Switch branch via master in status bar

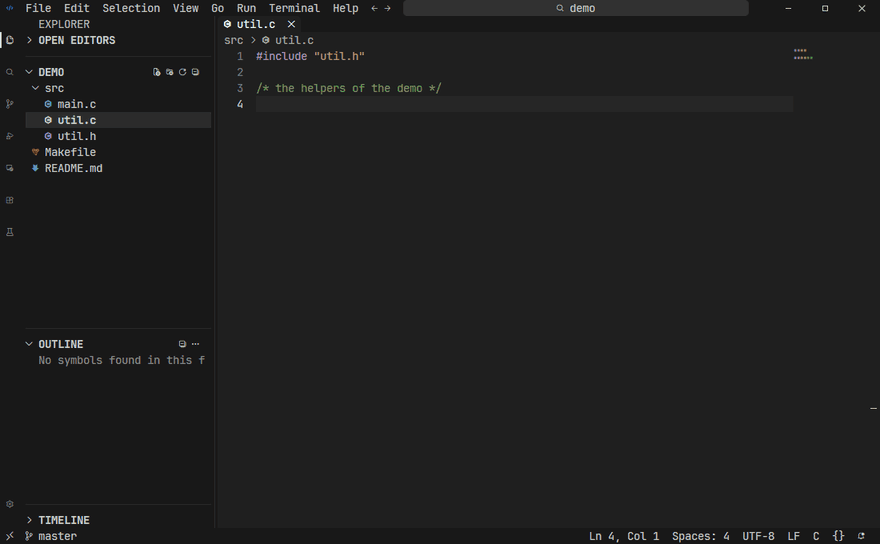coord(51,536)
